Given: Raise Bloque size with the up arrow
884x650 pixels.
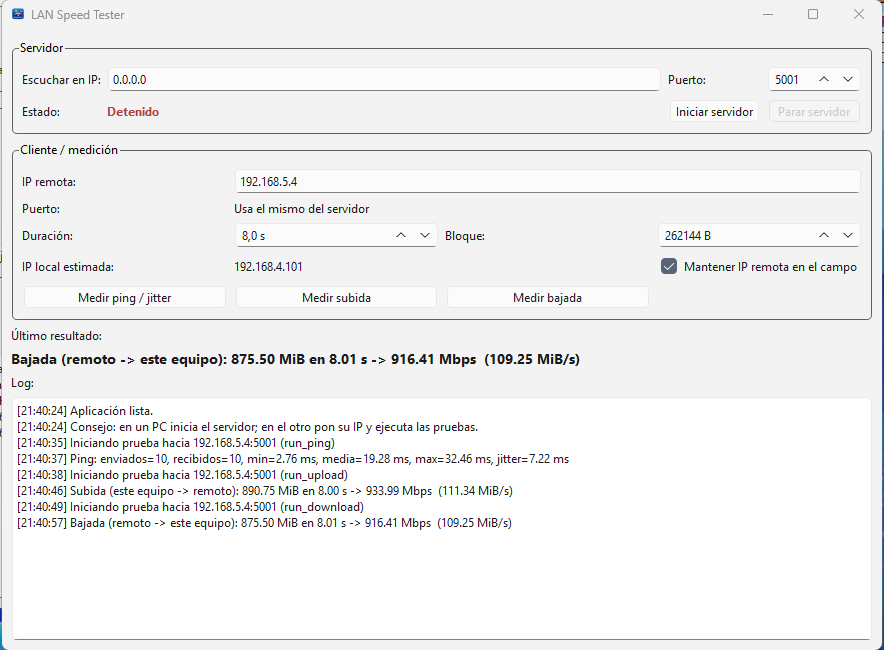Looking at the screenshot, I should 824,236.
